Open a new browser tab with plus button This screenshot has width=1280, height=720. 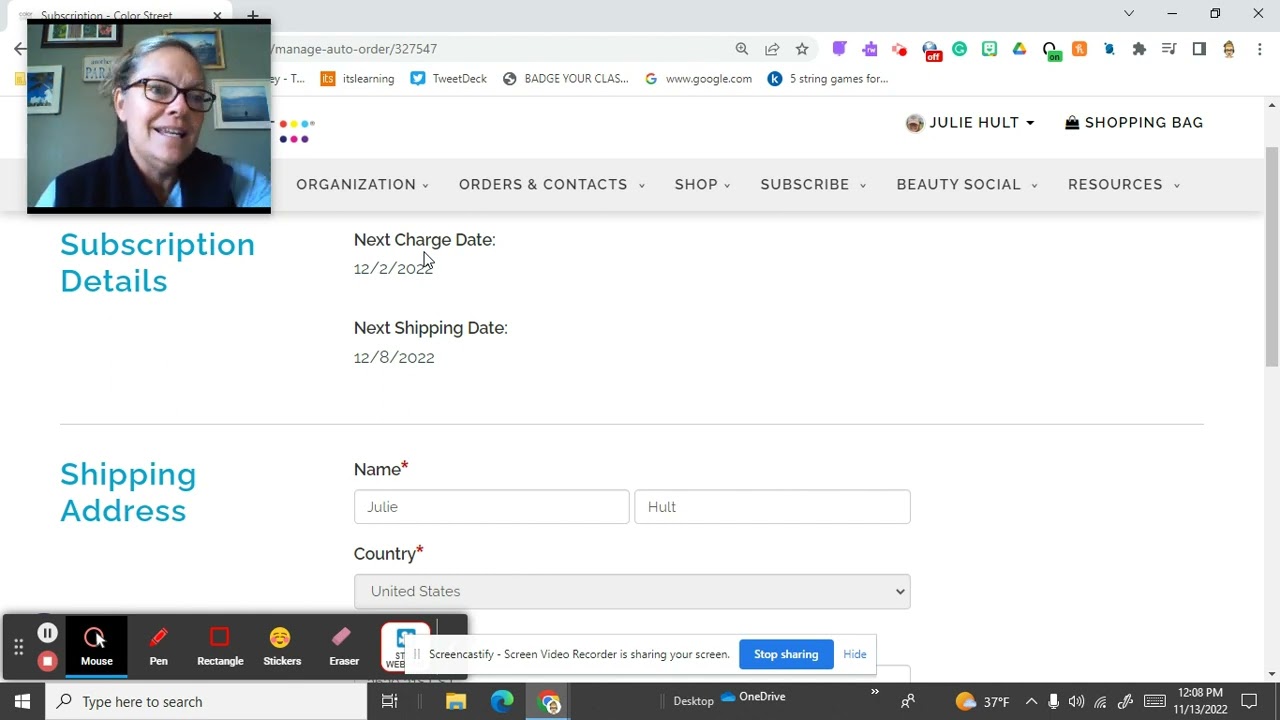pyautogui.click(x=253, y=16)
